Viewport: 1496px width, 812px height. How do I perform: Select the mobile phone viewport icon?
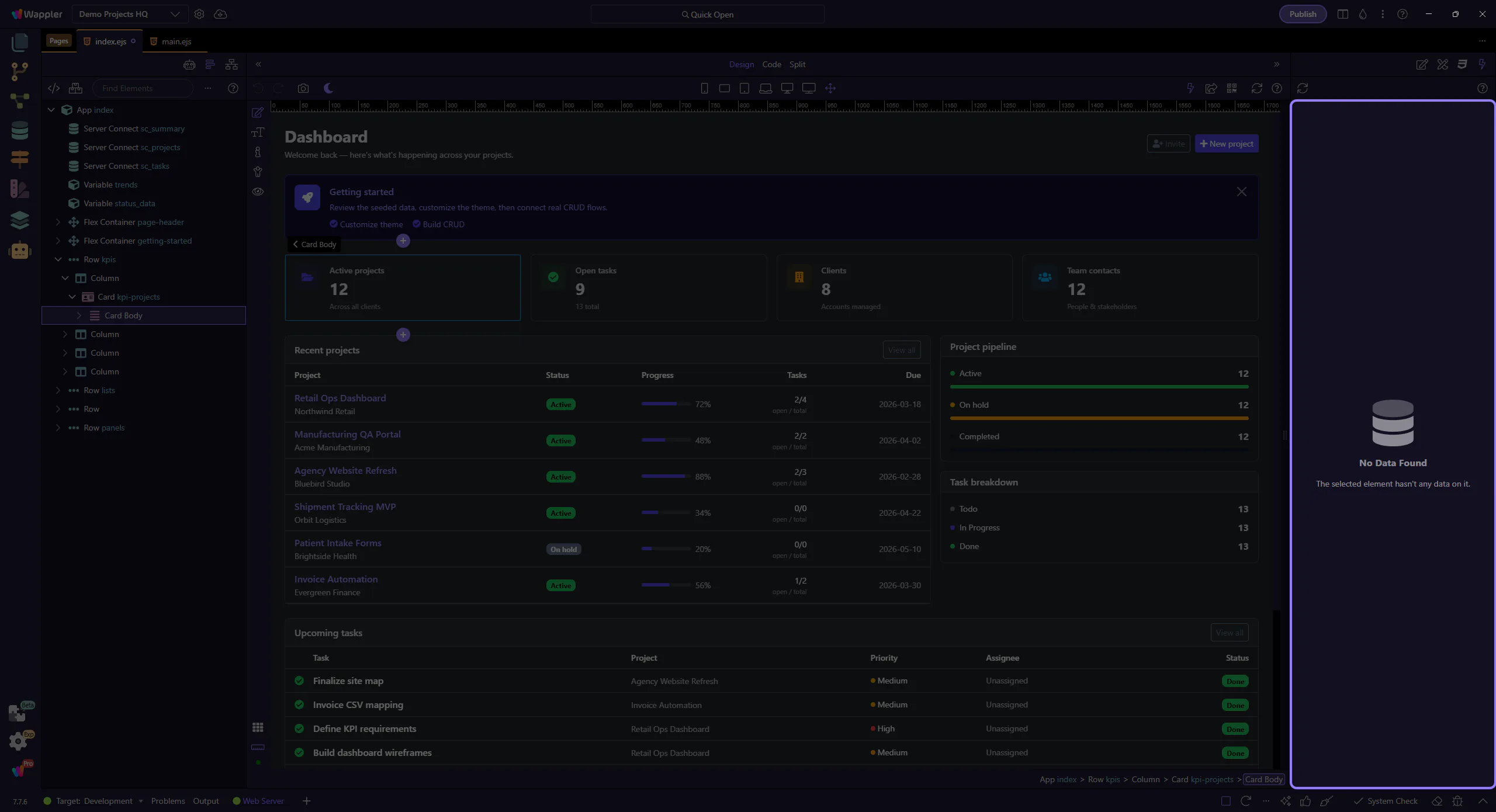(x=704, y=88)
